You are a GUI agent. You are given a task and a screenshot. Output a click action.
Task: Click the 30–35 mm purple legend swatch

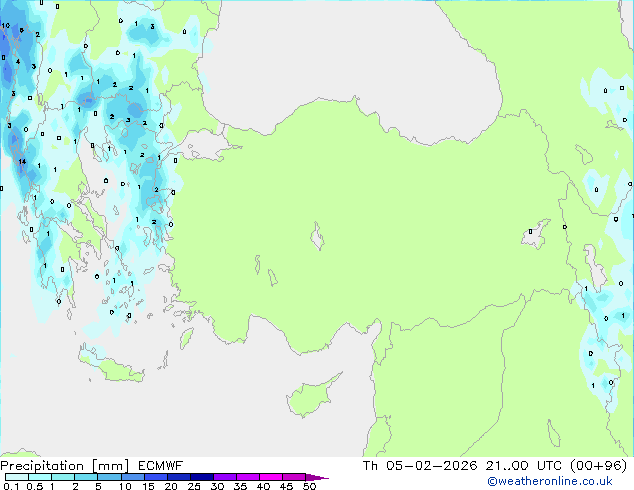[225, 477]
